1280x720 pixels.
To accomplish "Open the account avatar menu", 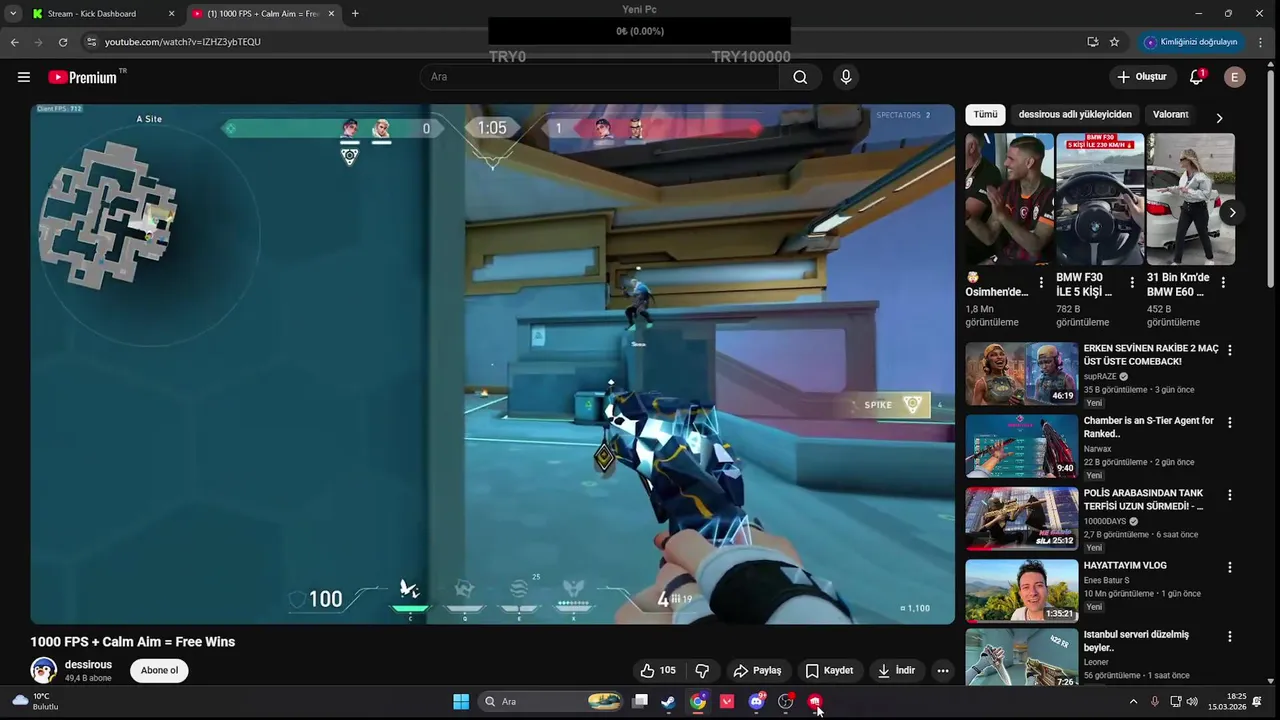I will click(x=1235, y=77).
